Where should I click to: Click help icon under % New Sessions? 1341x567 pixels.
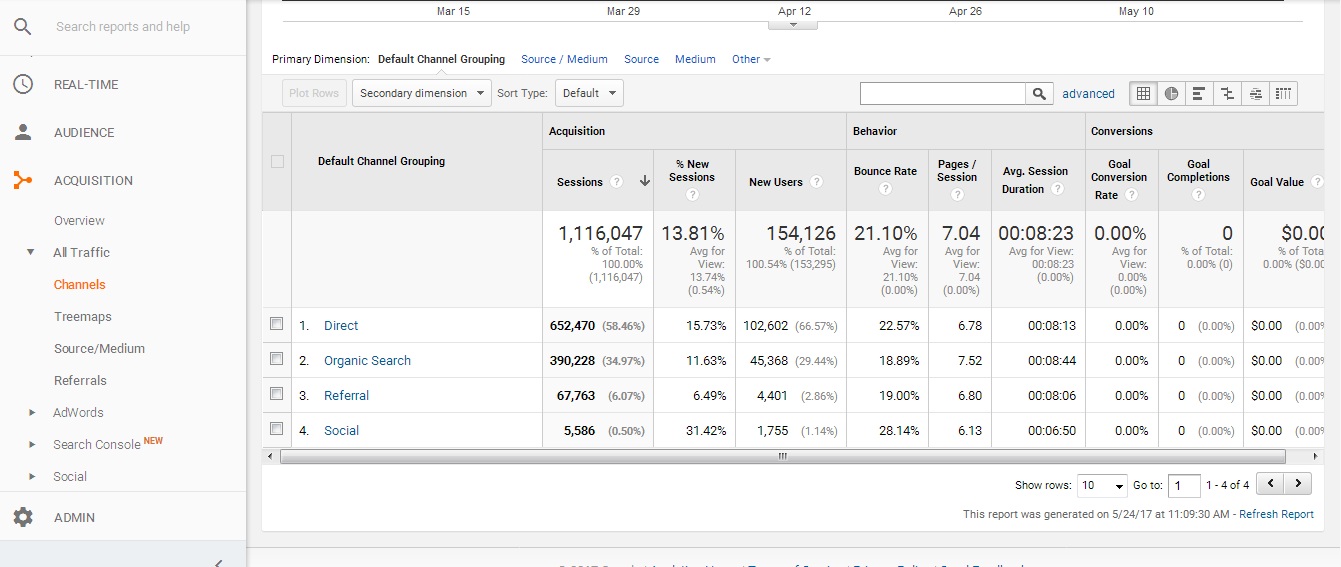[692, 194]
